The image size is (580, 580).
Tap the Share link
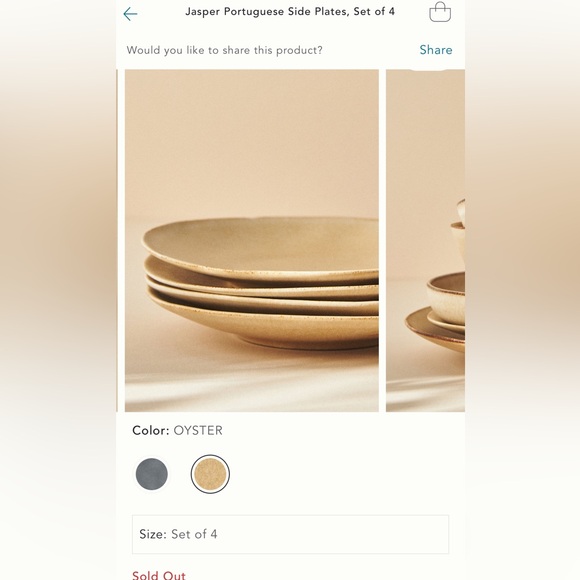tap(436, 50)
